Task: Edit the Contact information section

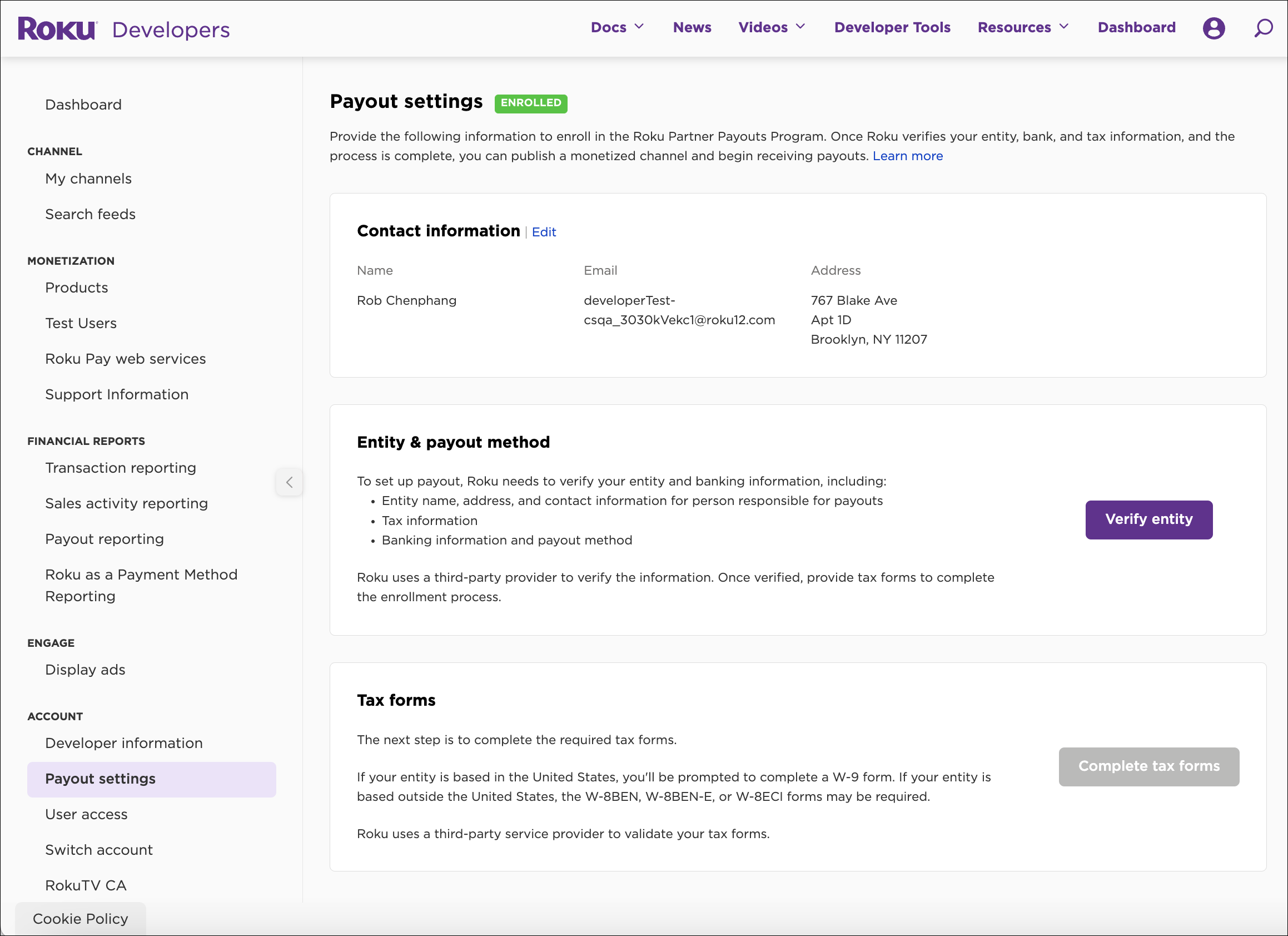Action: 544,232
